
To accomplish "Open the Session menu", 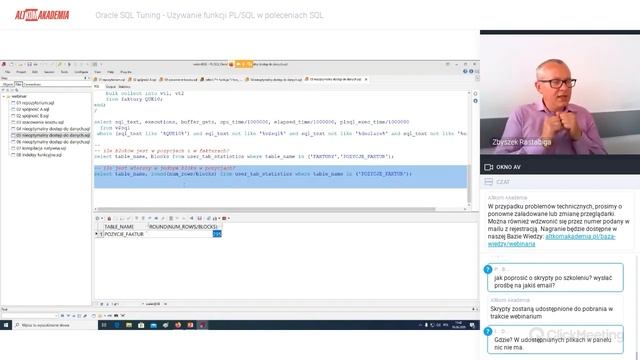I will [x=49, y=72].
